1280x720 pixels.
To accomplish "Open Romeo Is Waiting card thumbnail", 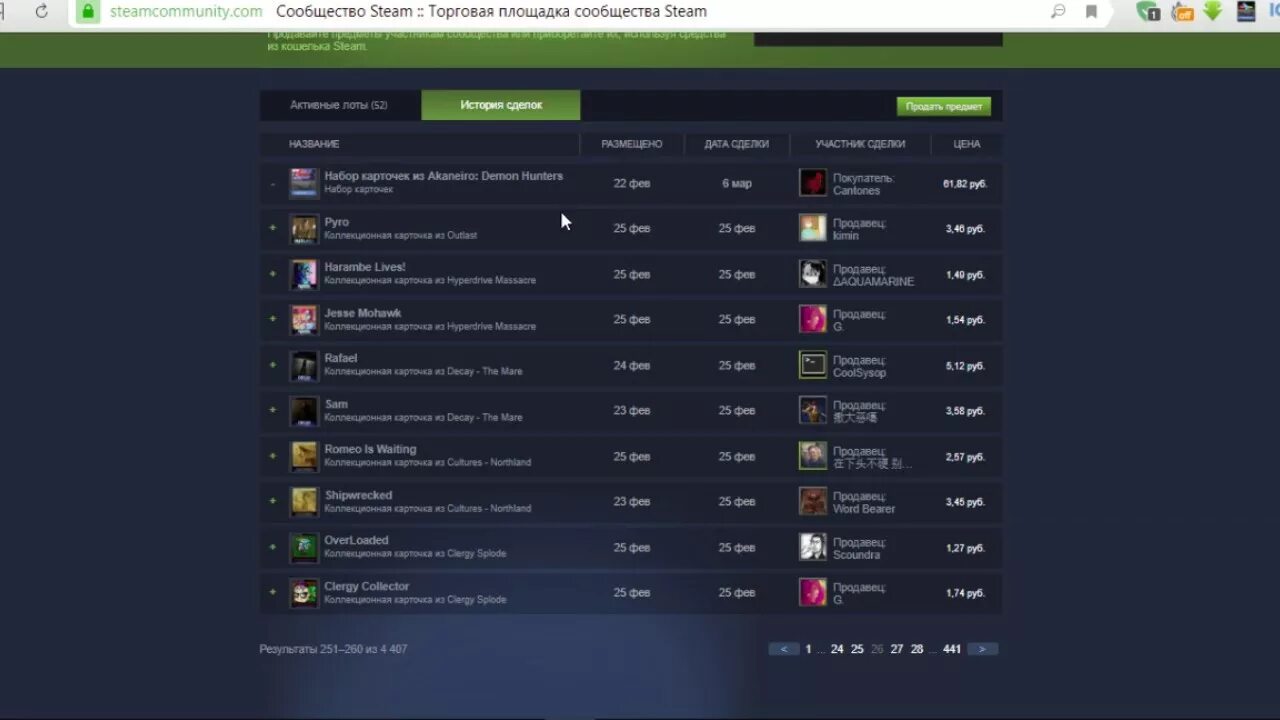I will [x=304, y=456].
